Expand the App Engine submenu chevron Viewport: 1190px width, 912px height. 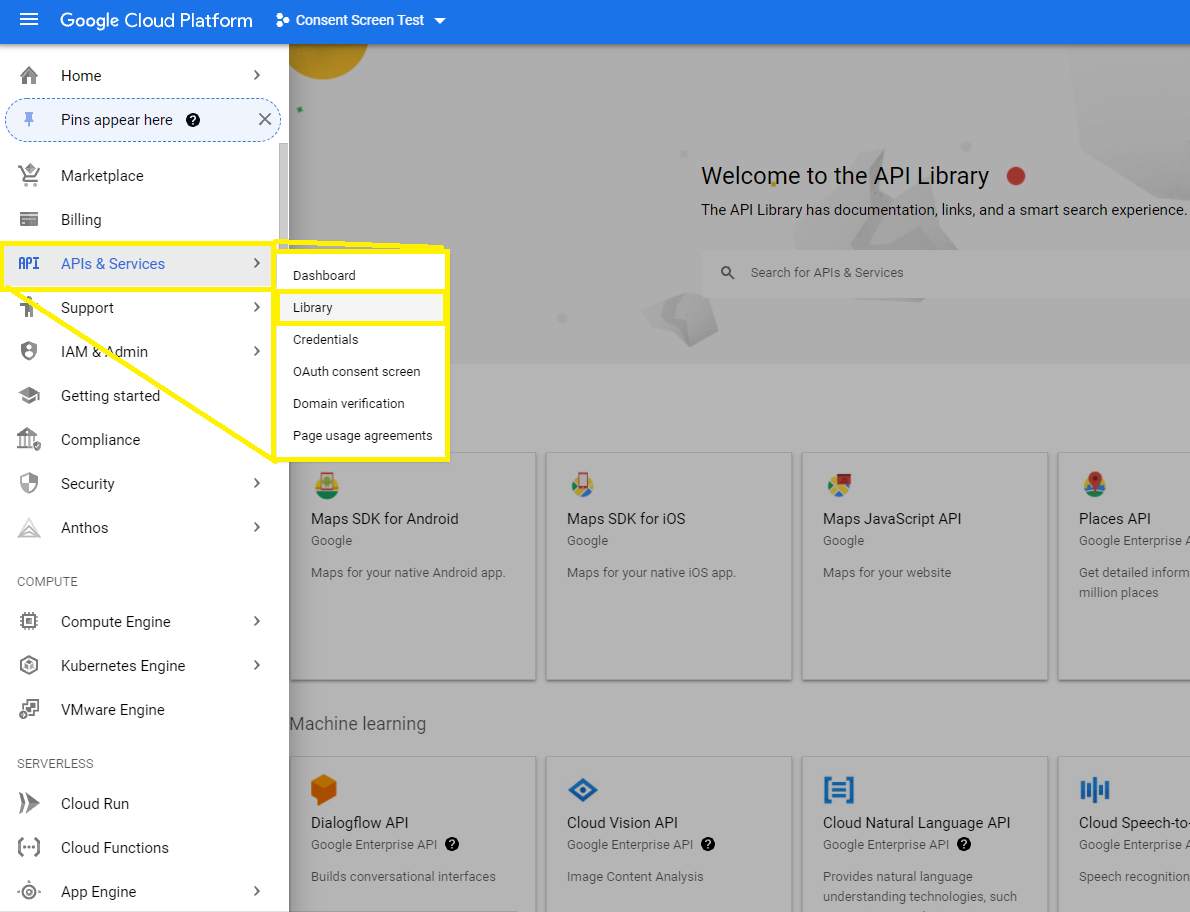pyautogui.click(x=257, y=892)
